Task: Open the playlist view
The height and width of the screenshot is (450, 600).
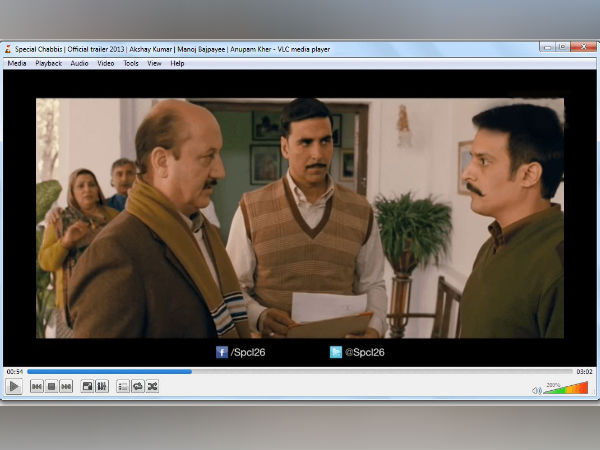Action: [123, 386]
